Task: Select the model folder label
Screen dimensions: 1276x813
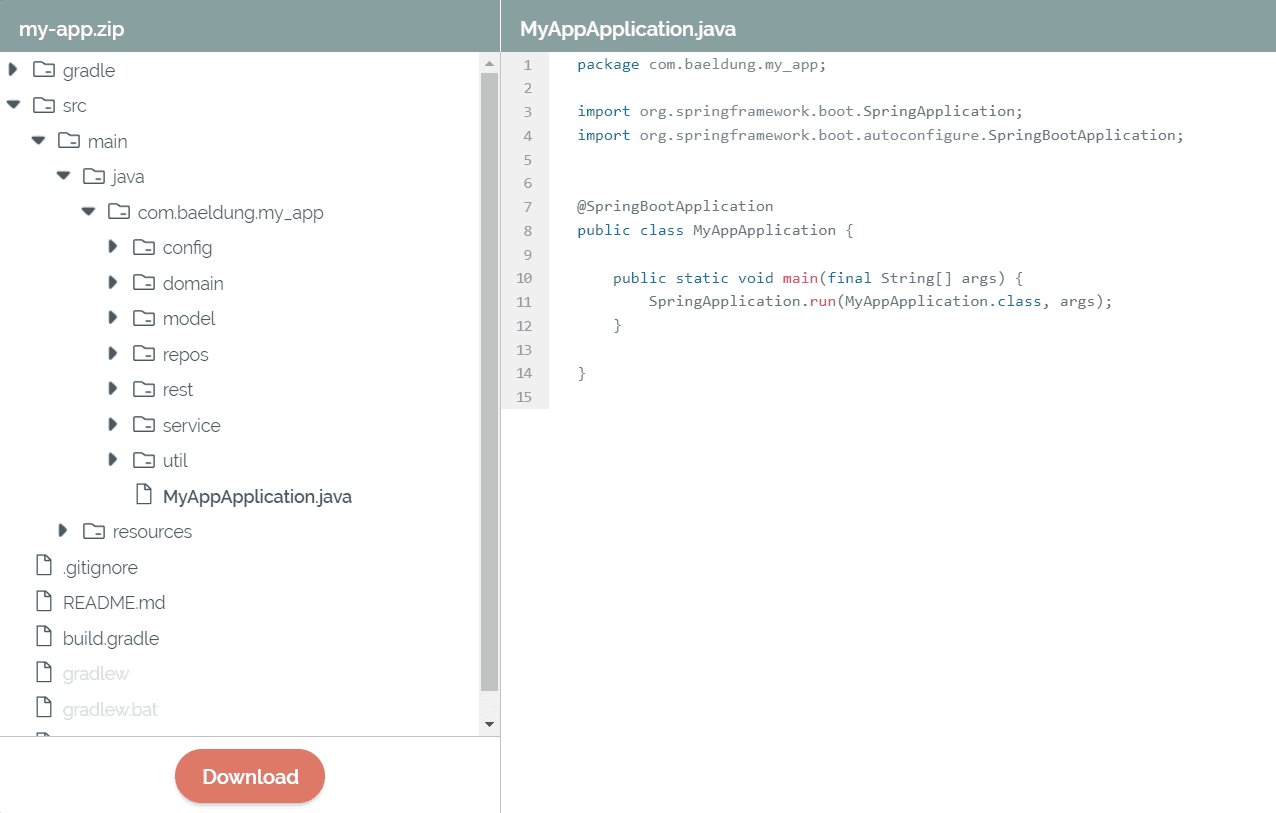Action: [x=189, y=318]
